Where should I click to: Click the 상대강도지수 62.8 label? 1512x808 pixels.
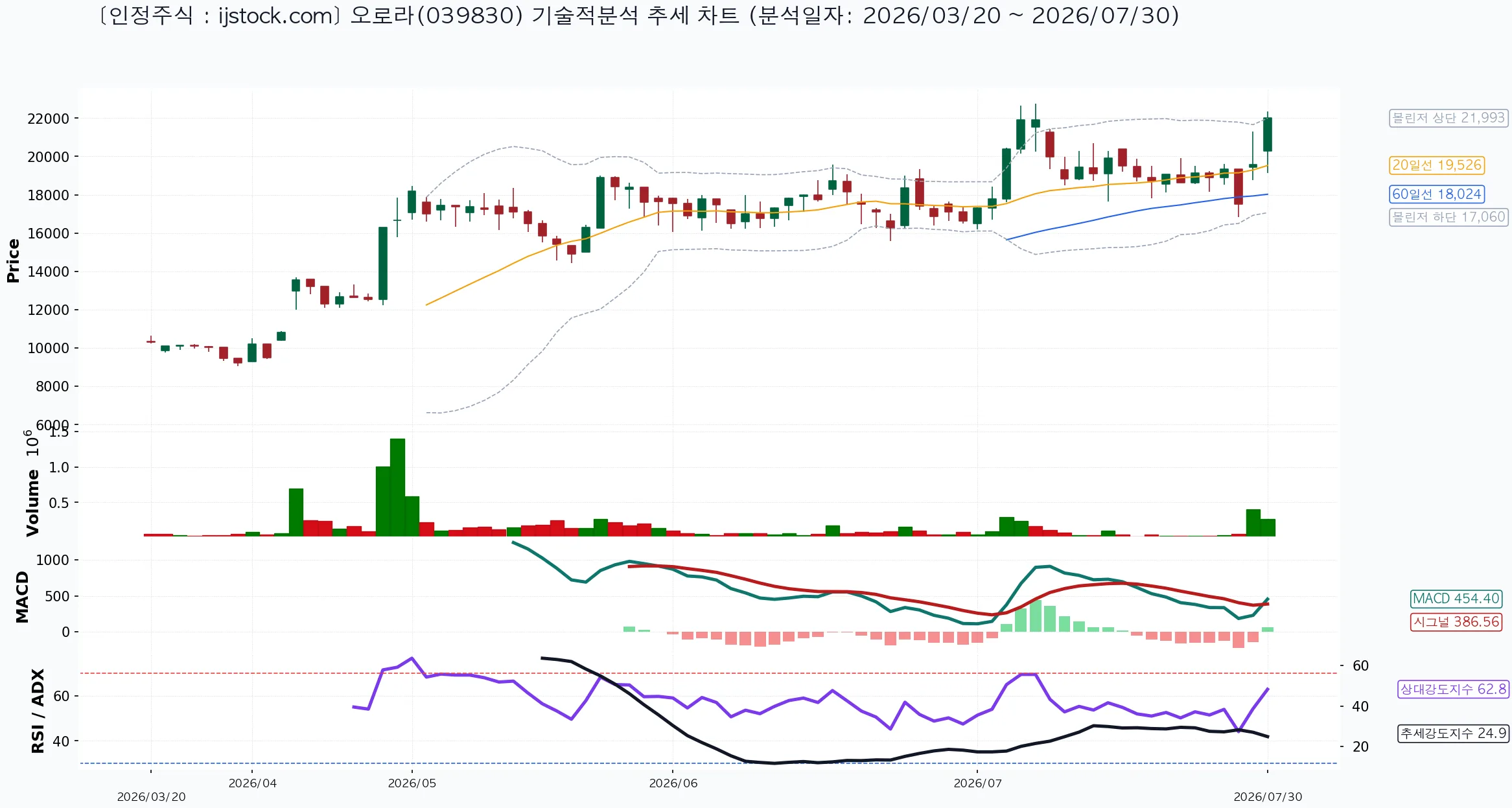[x=1453, y=689]
